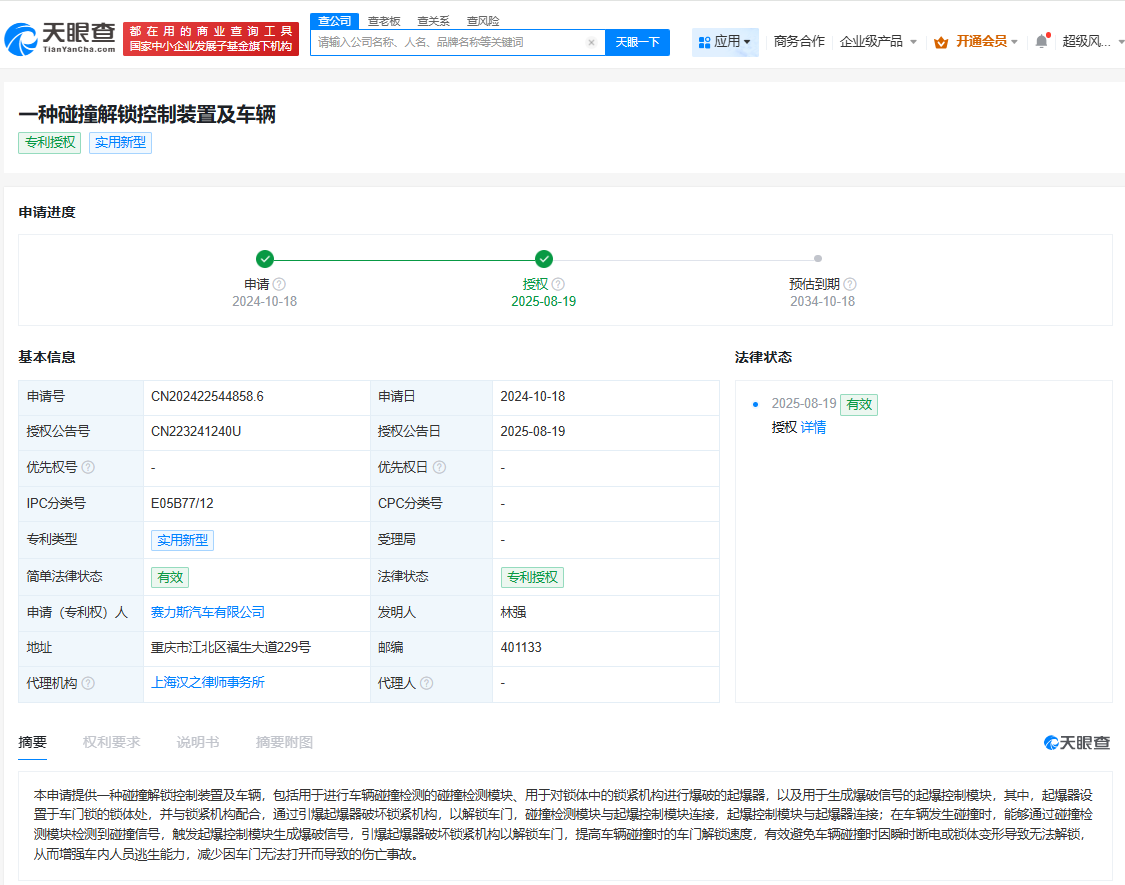This screenshot has width=1125, height=885.
Task: Click the company name search input field
Action: coord(448,42)
